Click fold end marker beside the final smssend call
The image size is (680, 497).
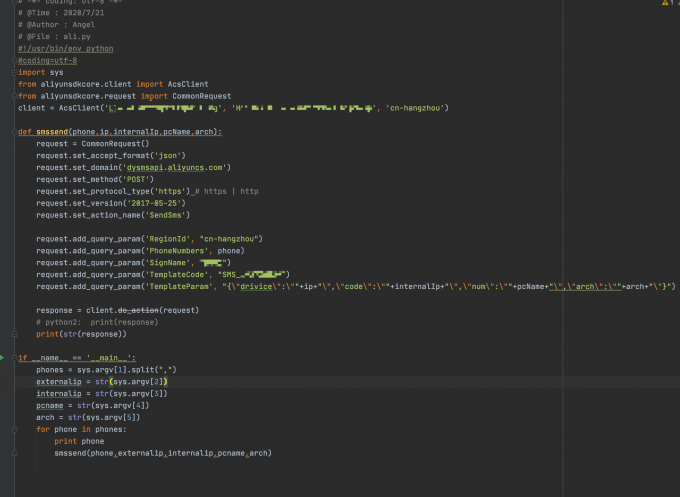pyautogui.click(x=14, y=453)
